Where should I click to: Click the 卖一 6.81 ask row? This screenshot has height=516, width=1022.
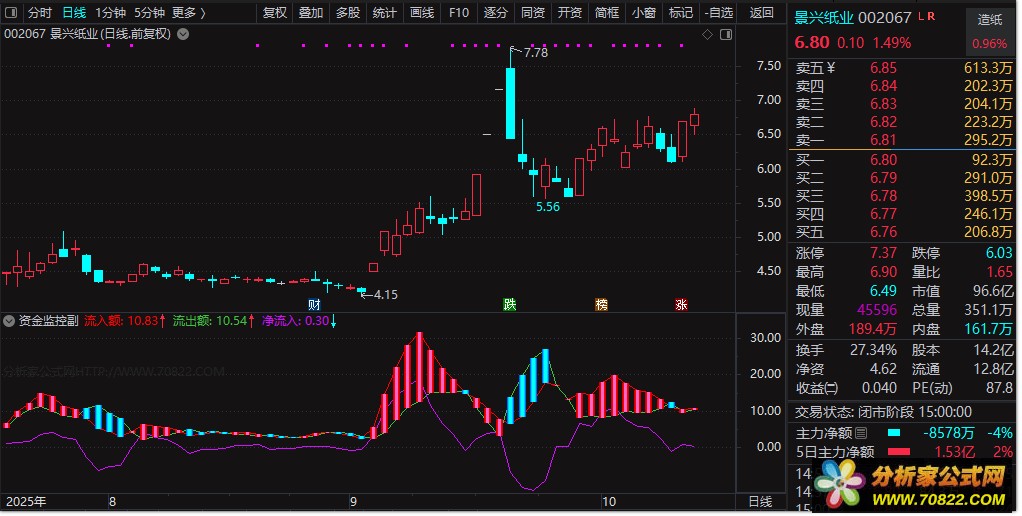(x=903, y=139)
